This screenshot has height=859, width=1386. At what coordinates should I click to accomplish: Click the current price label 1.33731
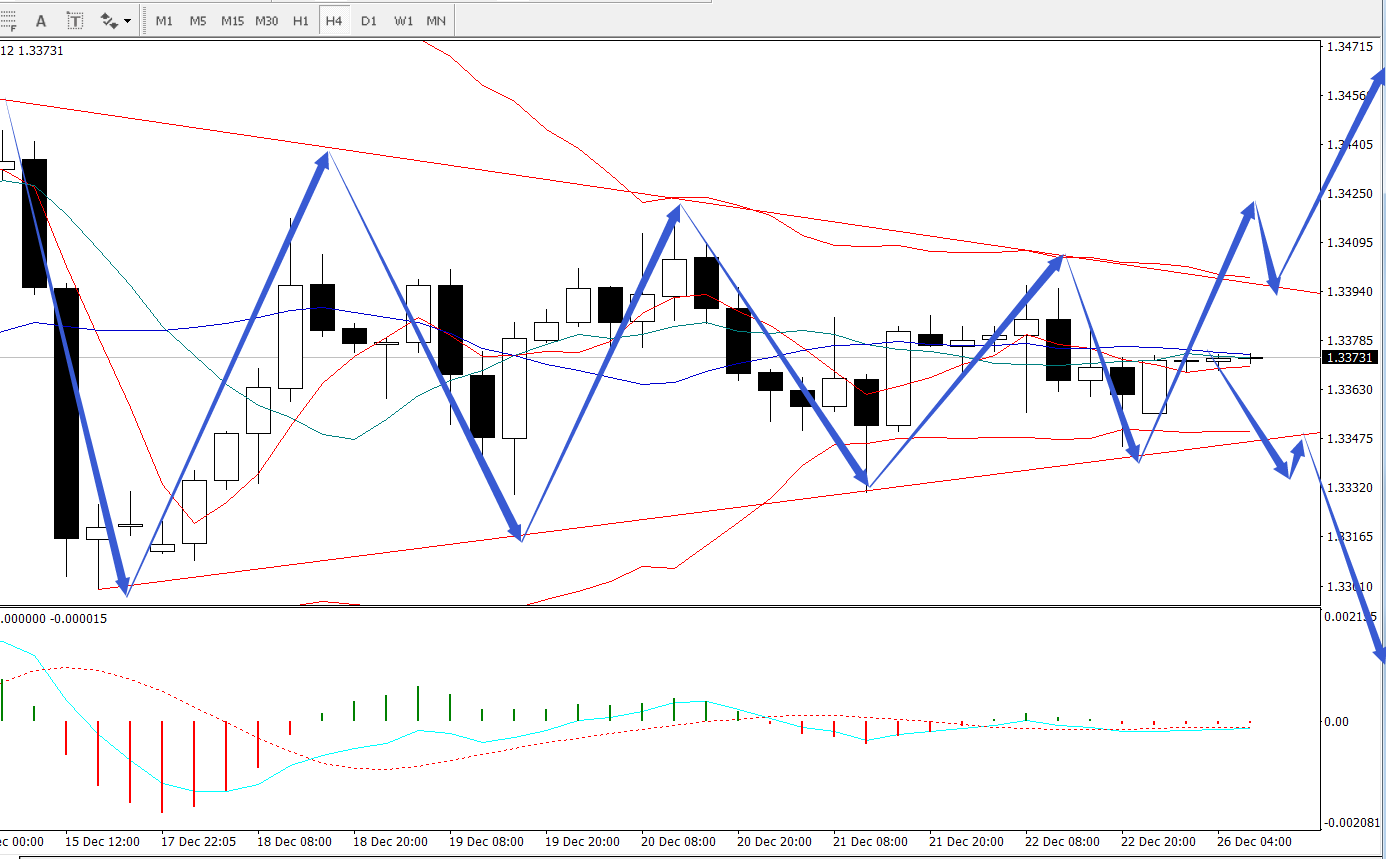click(x=1350, y=357)
